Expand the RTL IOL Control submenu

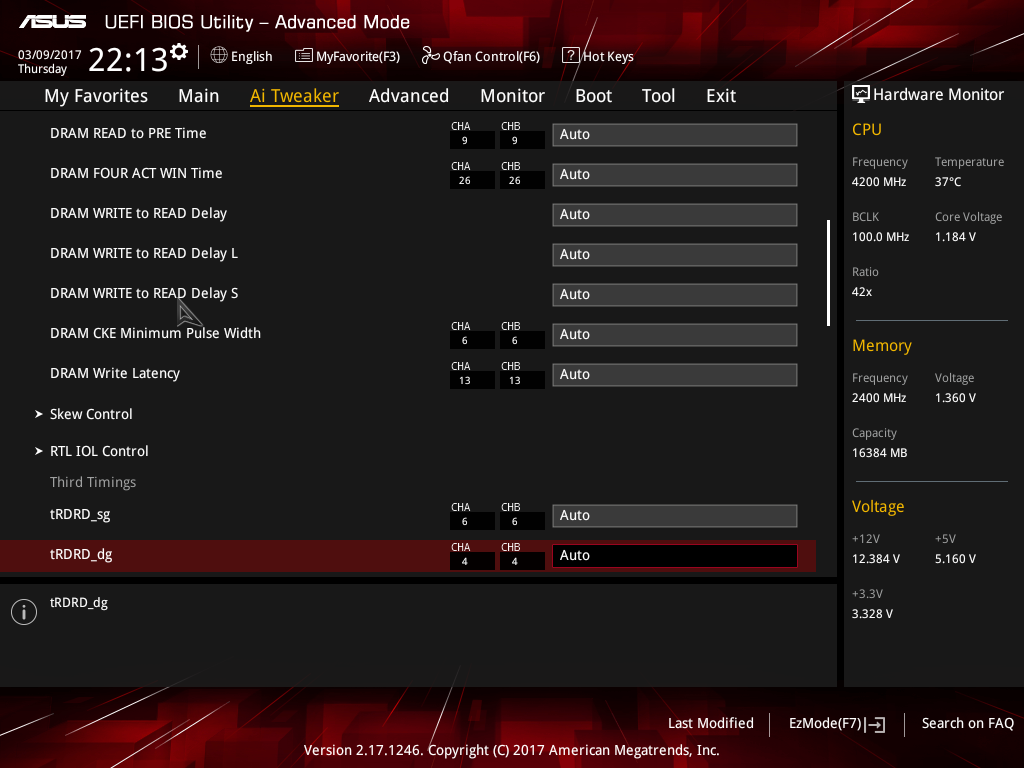point(99,451)
